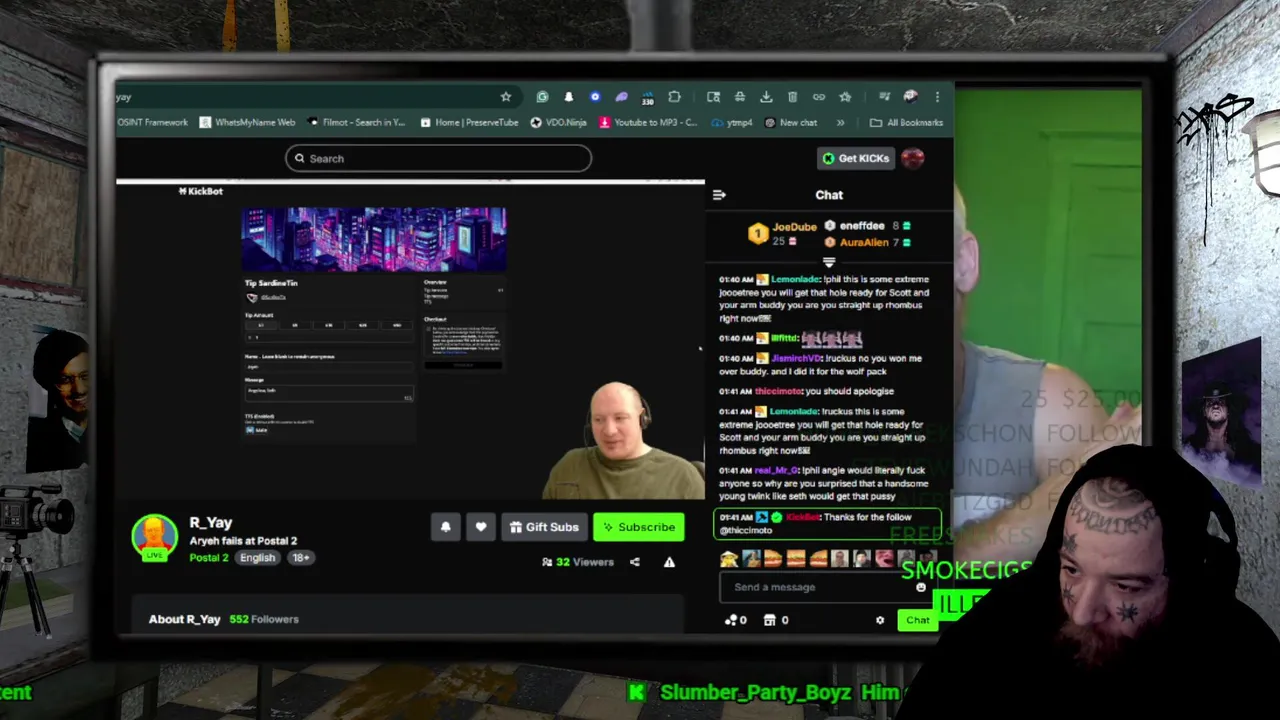
Task: Click the Gift Subs button
Action: [544, 527]
